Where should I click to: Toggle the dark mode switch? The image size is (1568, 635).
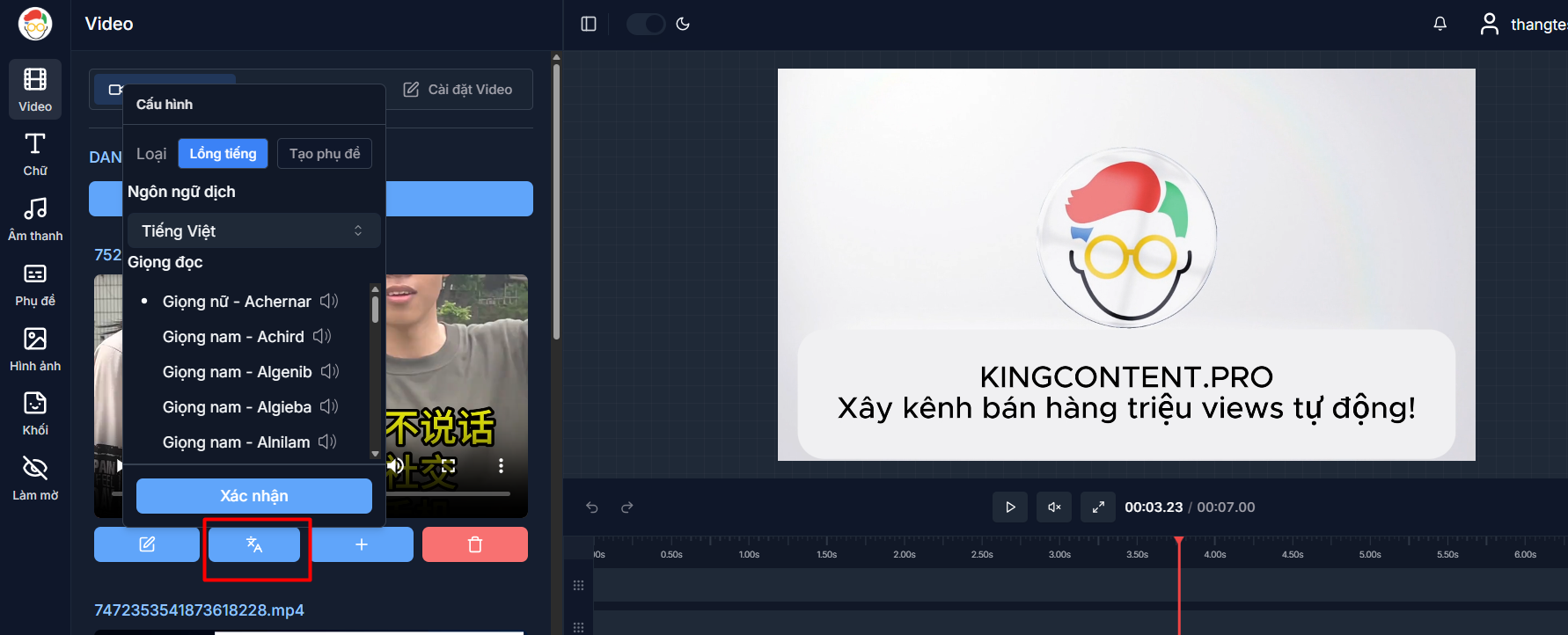[x=645, y=24]
